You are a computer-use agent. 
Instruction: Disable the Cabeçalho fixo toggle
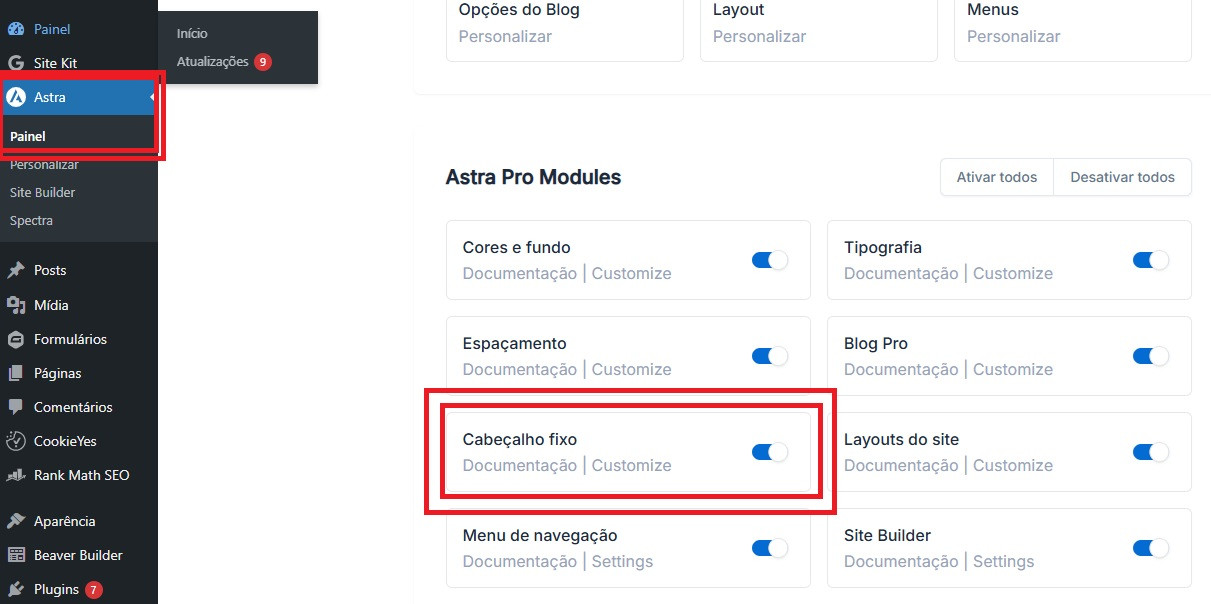770,452
